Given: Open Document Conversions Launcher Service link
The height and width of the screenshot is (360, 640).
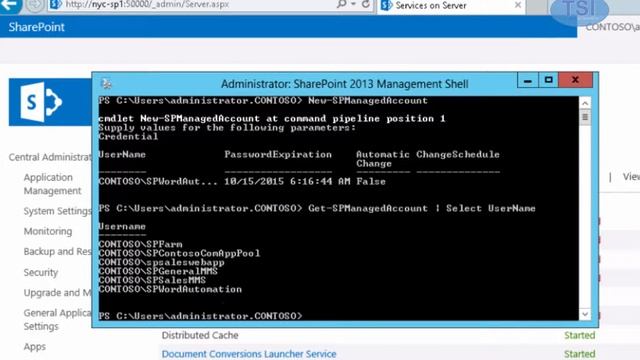Looking at the screenshot, I should click(x=249, y=354).
